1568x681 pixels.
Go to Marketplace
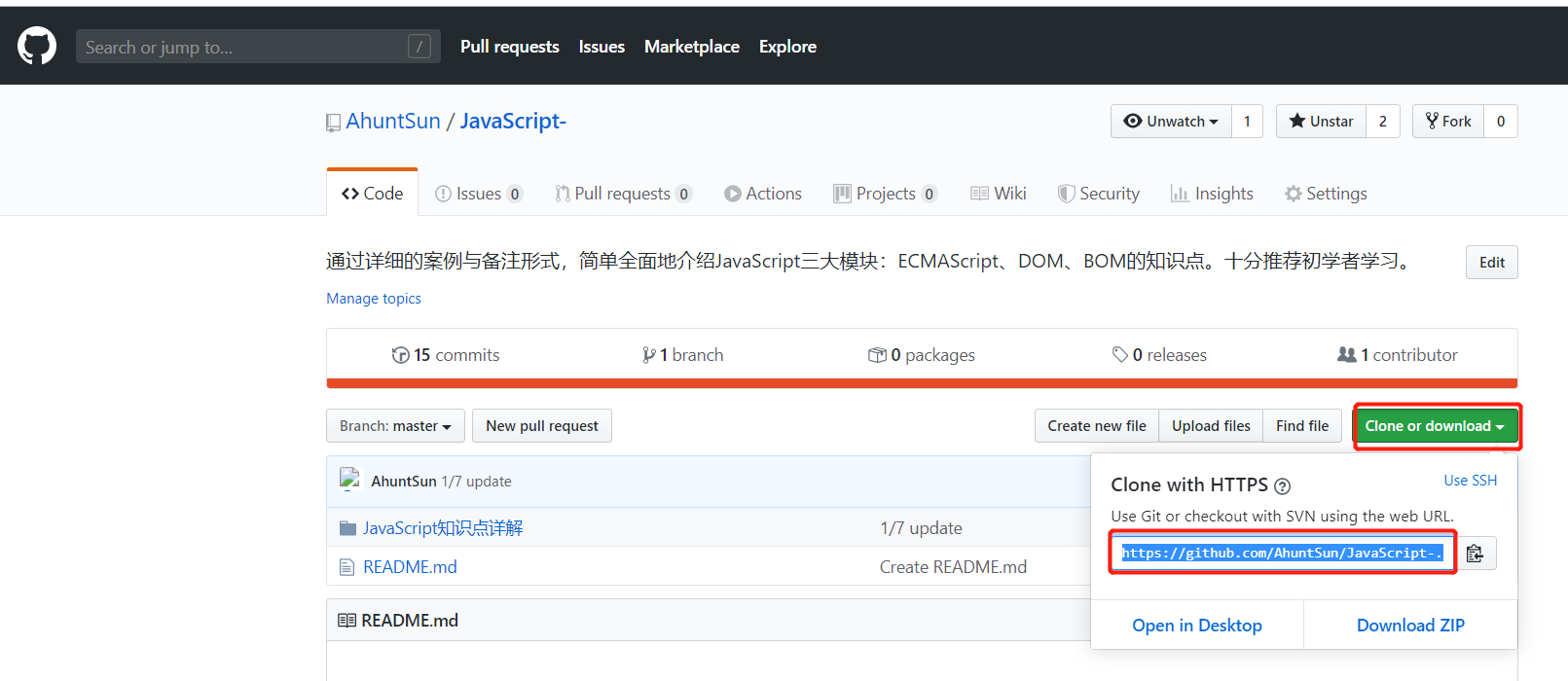coord(692,47)
